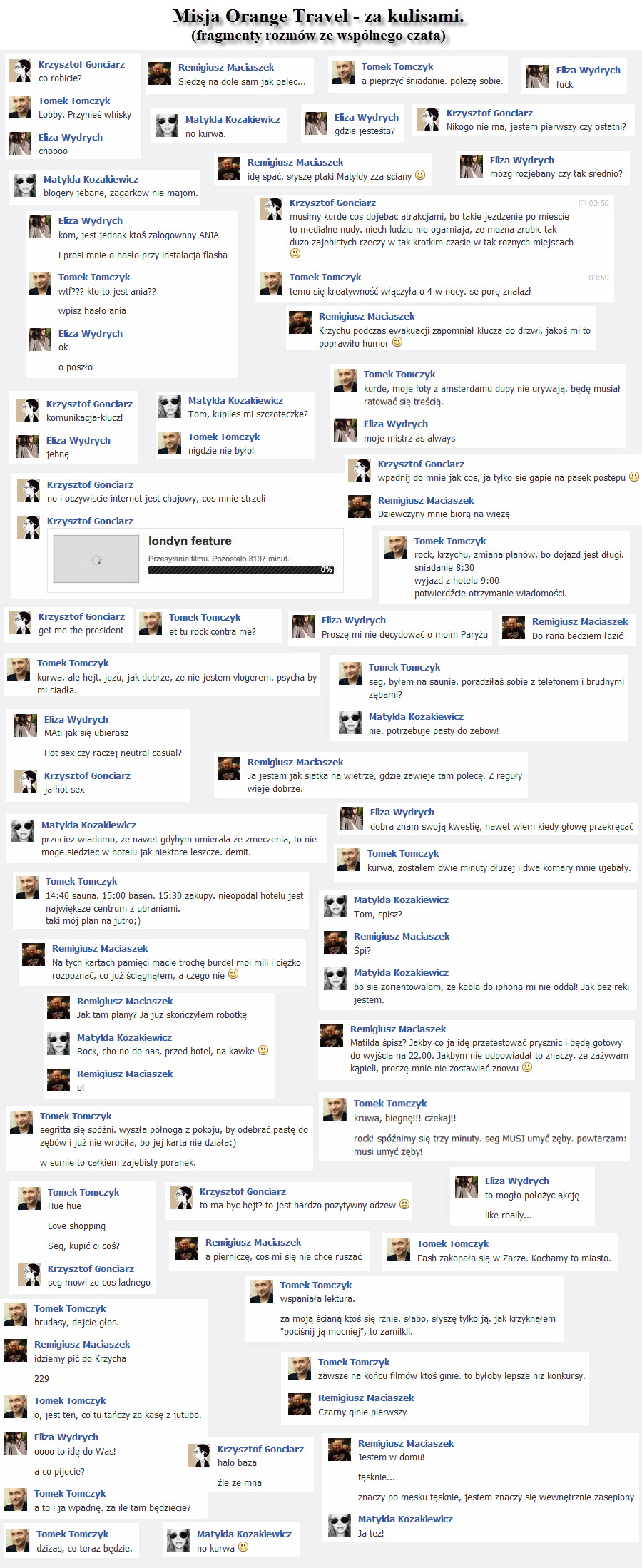Click Matylda Kozakiewicz avatar beside 'blogery jebane'
Screen dimensions: 642x1568
[x=25, y=185]
